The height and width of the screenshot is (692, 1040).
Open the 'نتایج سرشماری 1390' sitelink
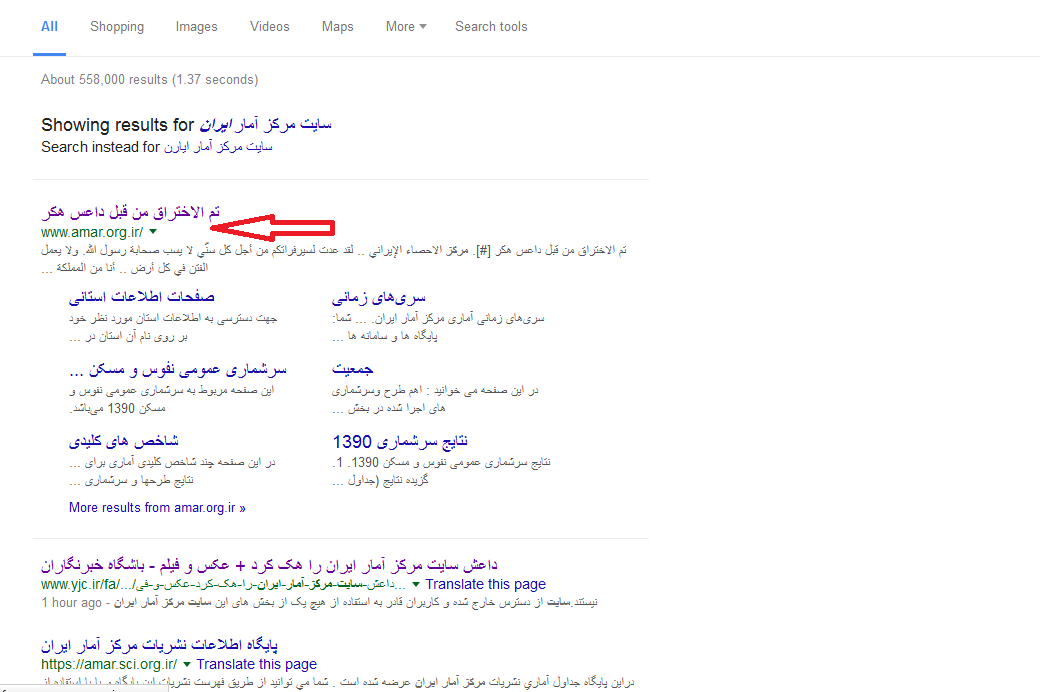pos(400,441)
